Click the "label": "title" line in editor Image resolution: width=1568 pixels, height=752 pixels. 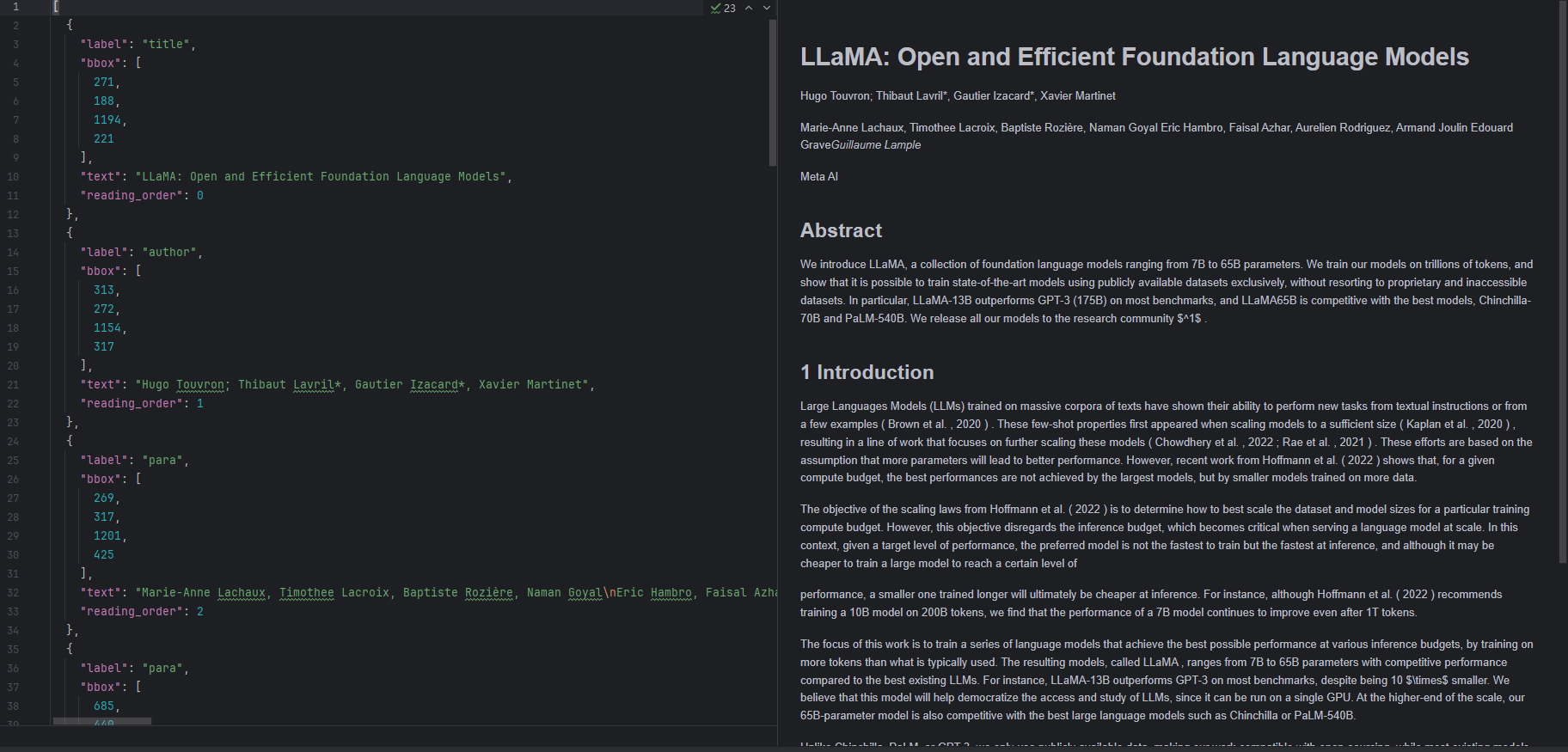pyautogui.click(x=138, y=44)
